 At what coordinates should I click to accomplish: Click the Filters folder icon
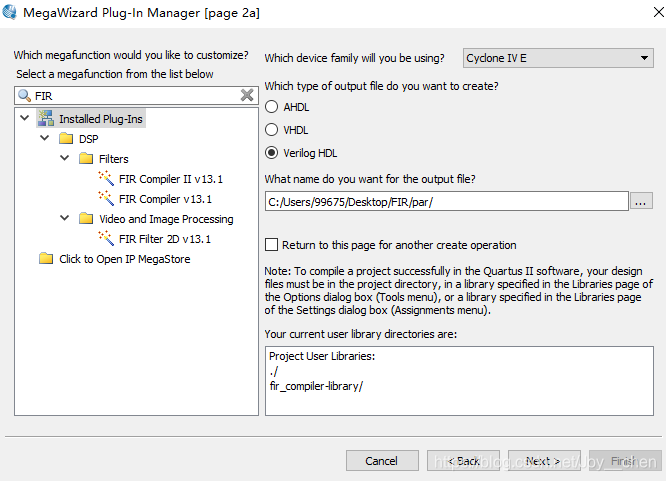coord(86,158)
